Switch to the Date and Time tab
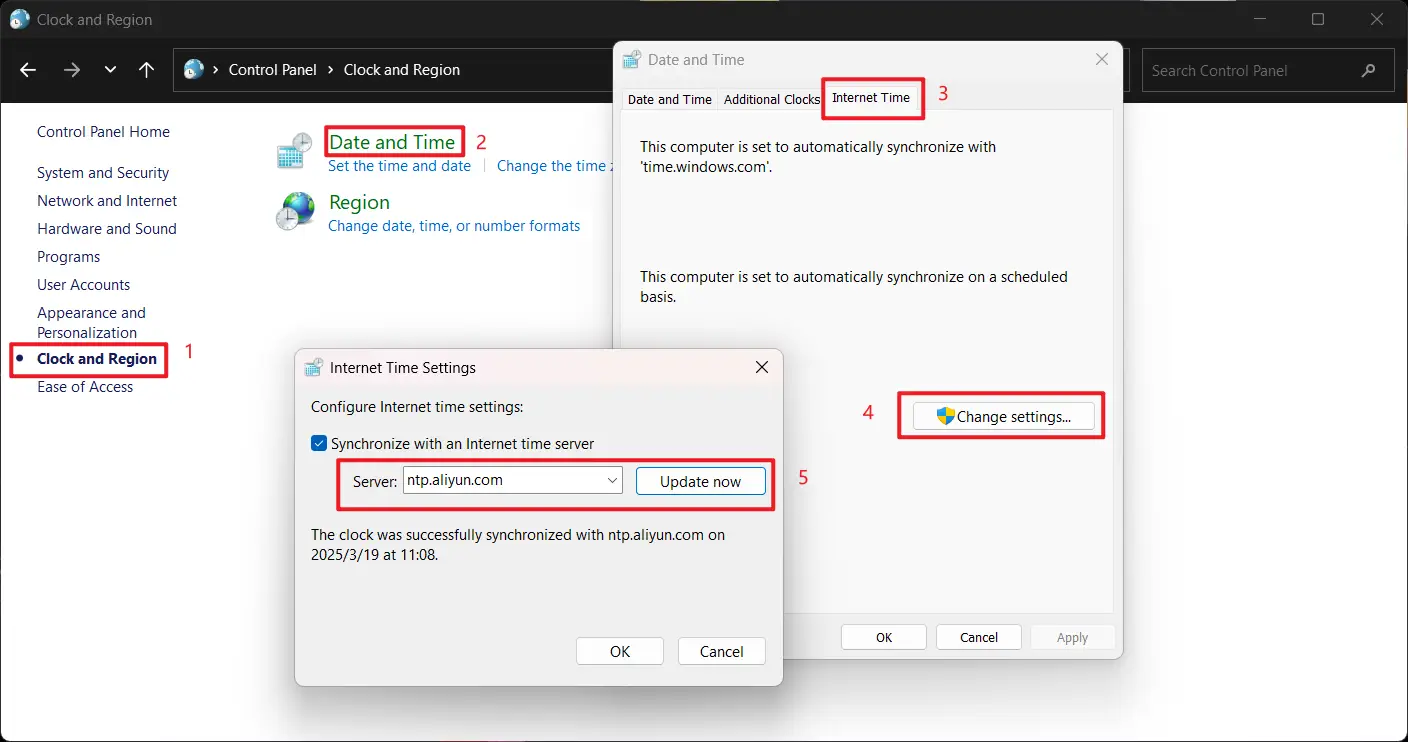The width and height of the screenshot is (1408, 742). 669,99
